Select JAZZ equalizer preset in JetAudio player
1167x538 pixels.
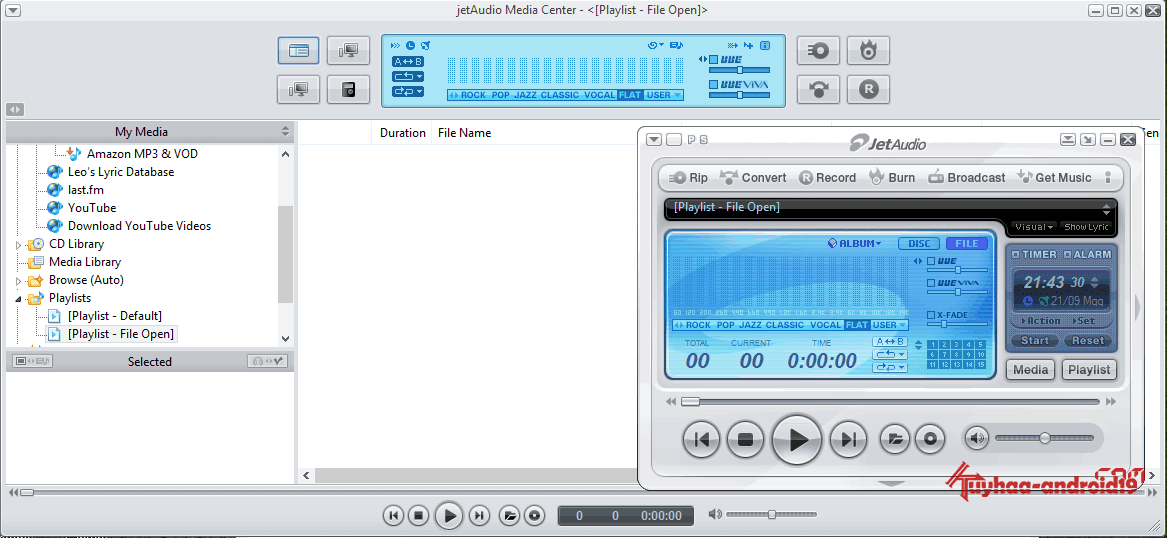coord(751,325)
